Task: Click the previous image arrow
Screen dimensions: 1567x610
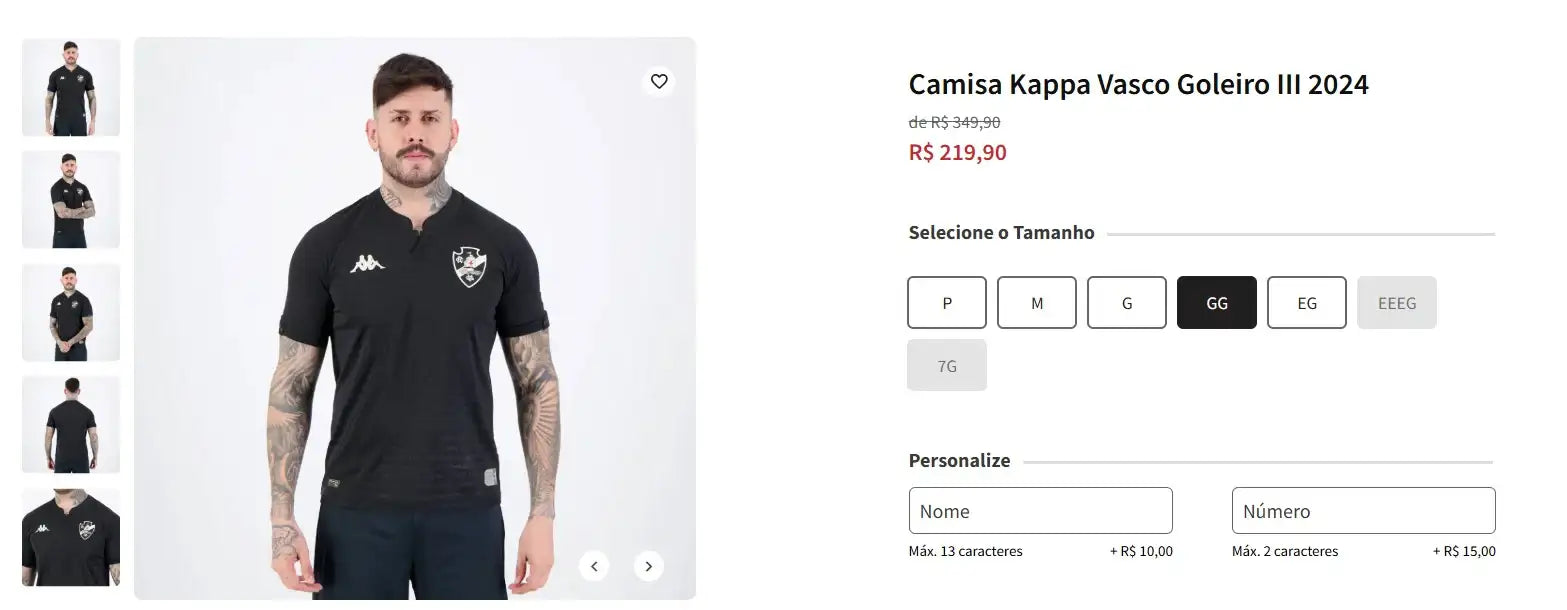Action: click(594, 565)
